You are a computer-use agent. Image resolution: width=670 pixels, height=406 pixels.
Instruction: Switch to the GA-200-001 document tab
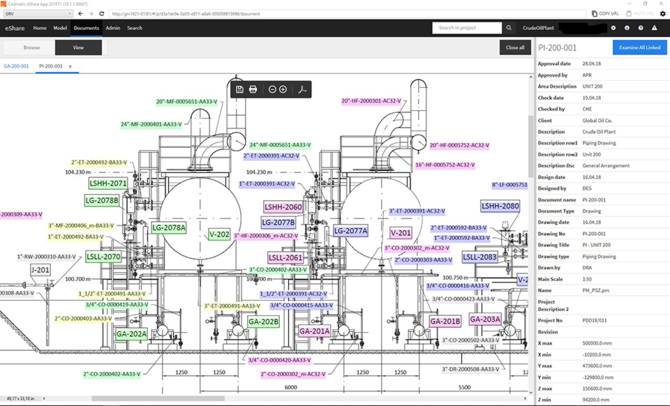[x=16, y=66]
